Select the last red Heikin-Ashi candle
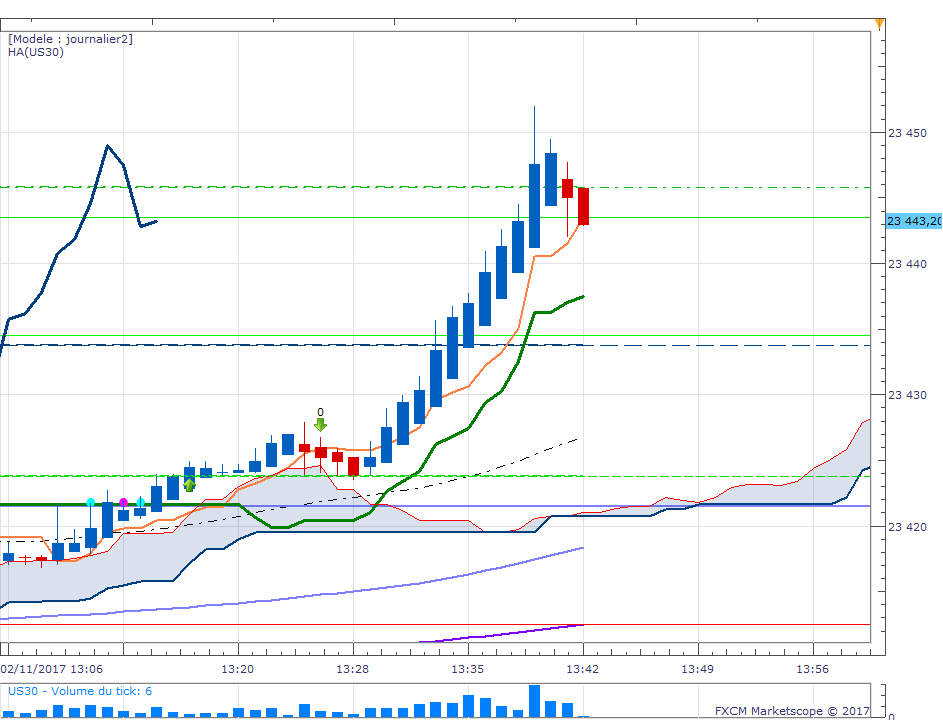943x720 pixels. (x=583, y=206)
